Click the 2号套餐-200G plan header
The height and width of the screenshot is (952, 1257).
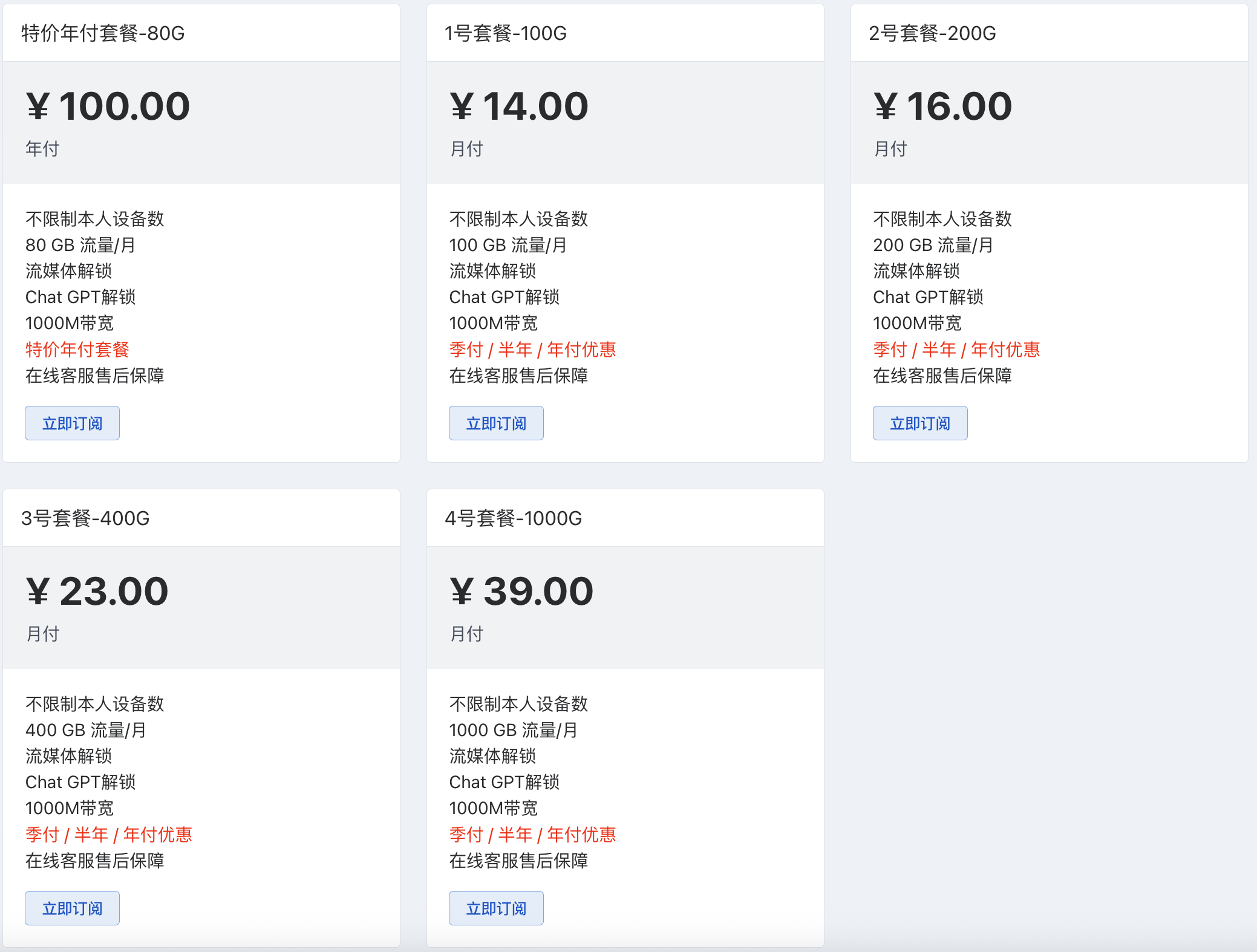point(932,33)
